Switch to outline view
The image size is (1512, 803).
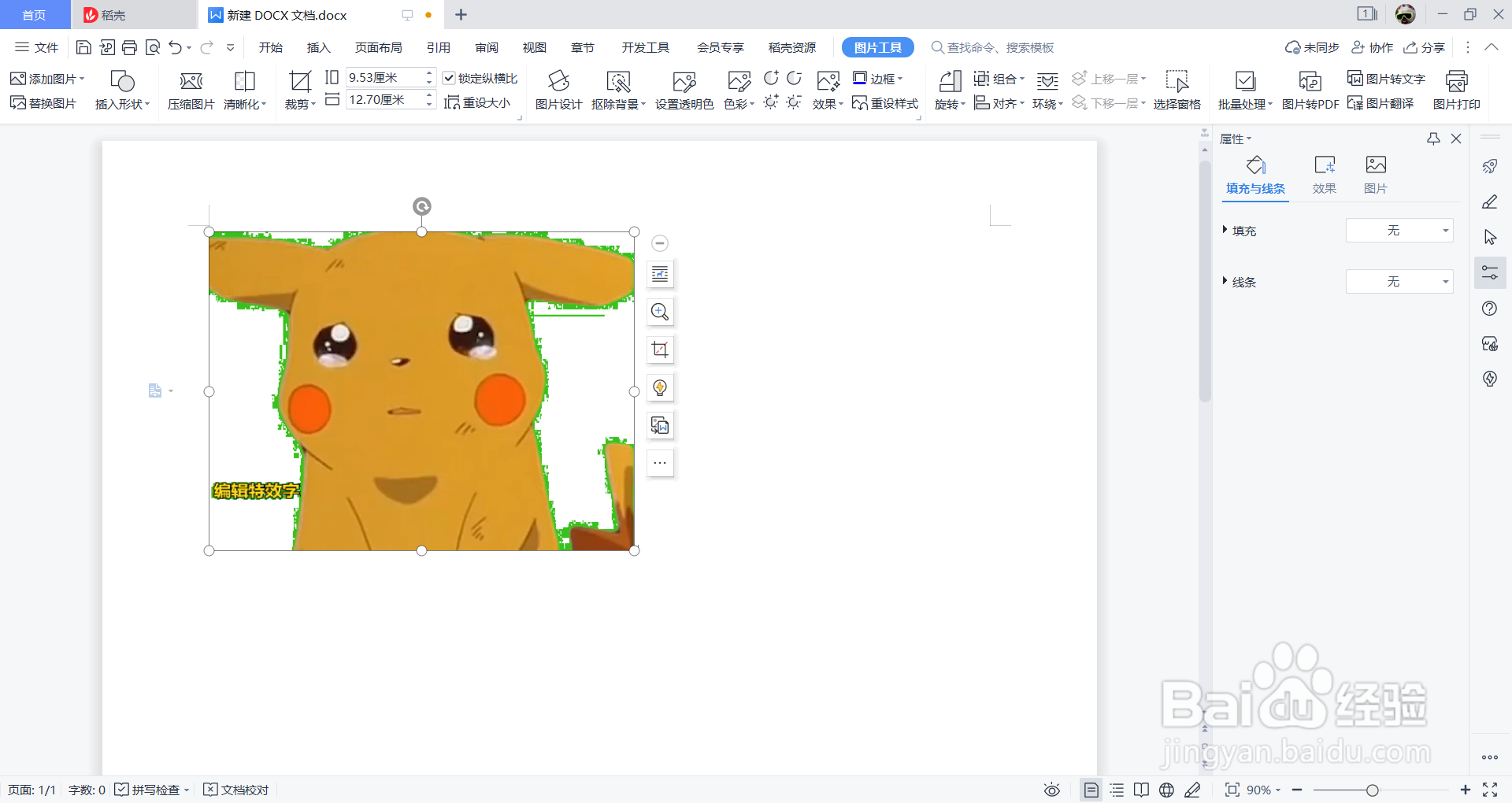[1117, 790]
